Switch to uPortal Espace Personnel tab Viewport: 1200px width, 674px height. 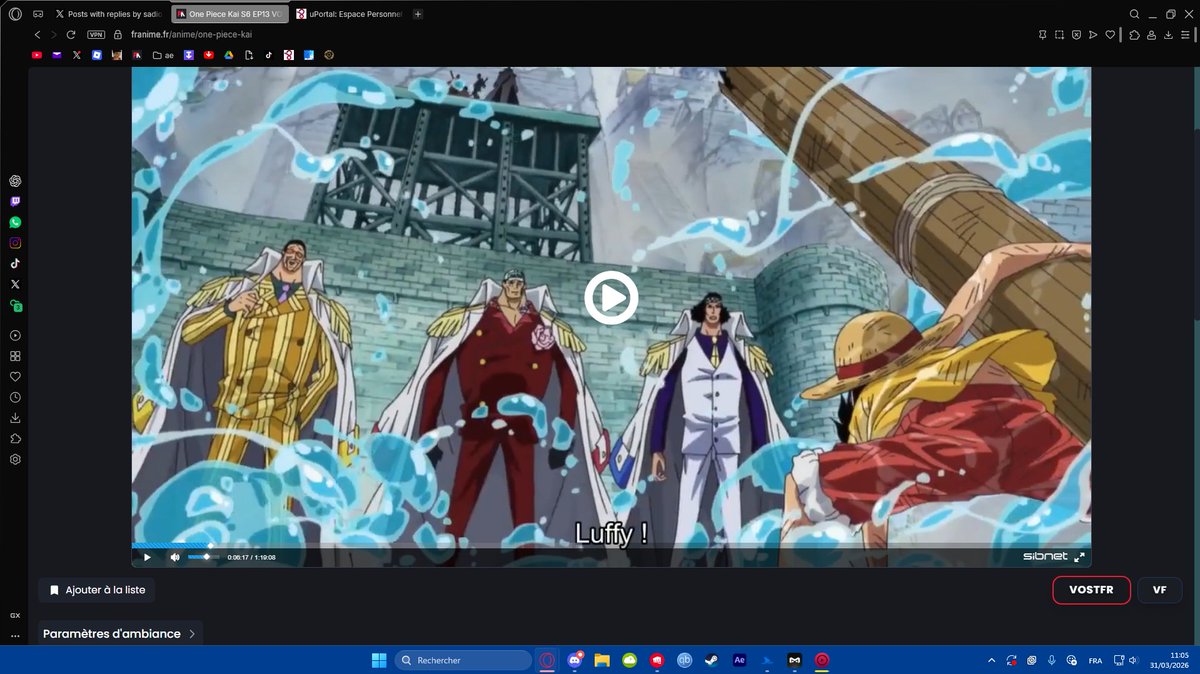coord(348,14)
